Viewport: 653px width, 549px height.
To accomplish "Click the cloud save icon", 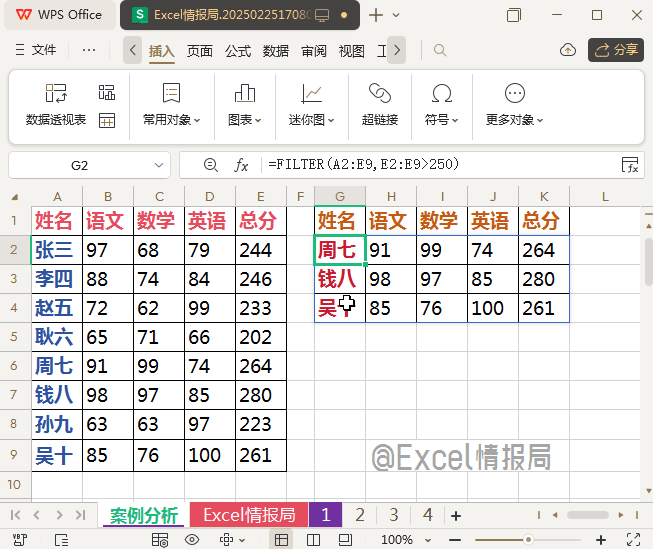I will tap(568, 50).
